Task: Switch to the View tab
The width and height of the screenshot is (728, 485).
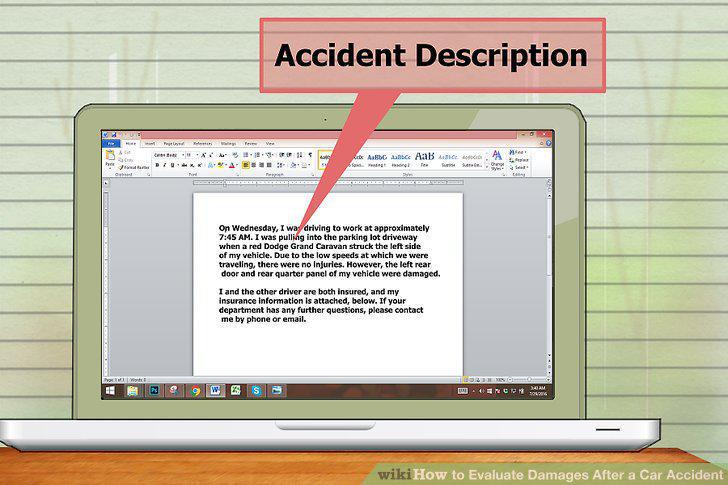Action: (x=270, y=144)
